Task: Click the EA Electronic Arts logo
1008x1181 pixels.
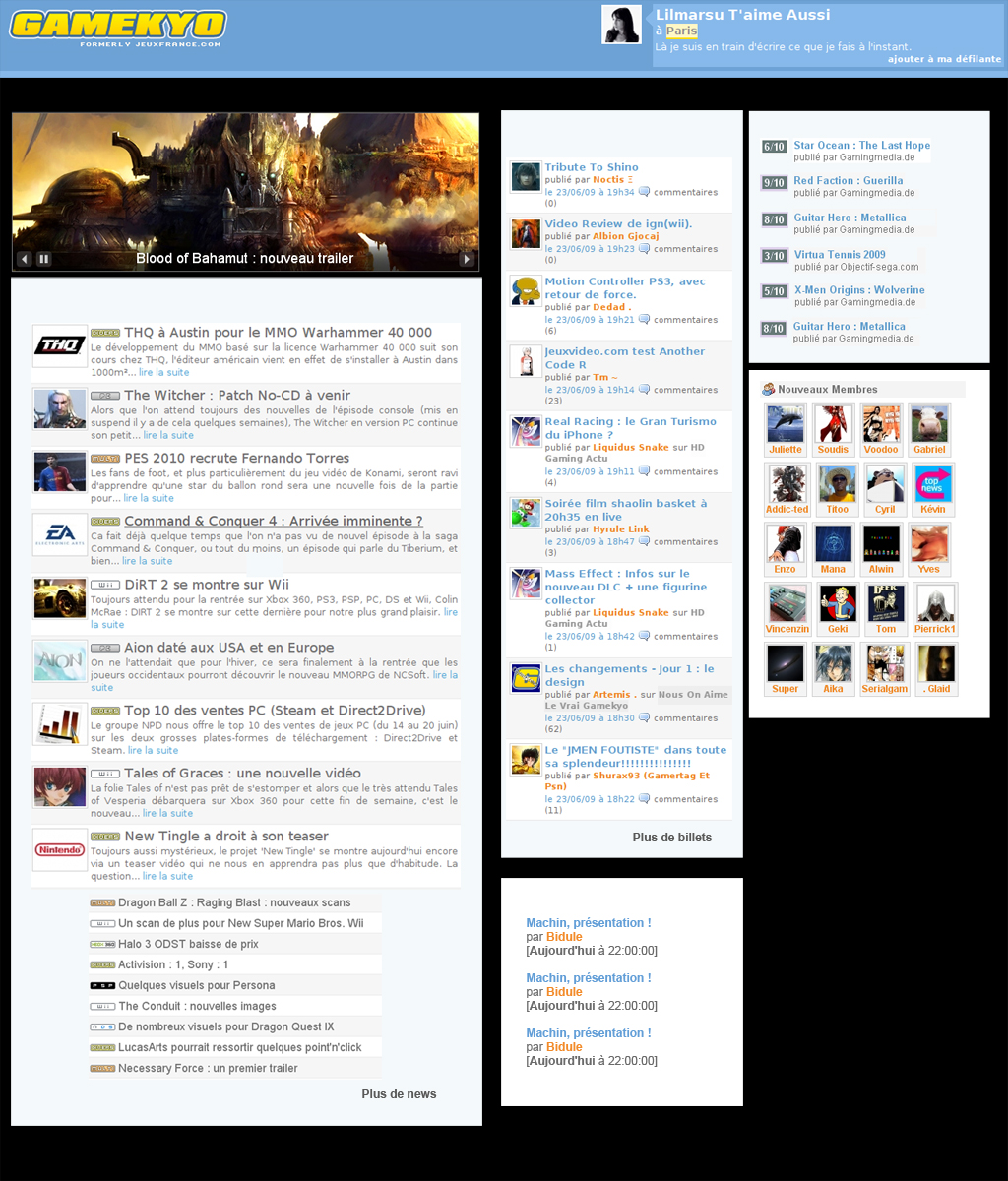Action: 60,534
